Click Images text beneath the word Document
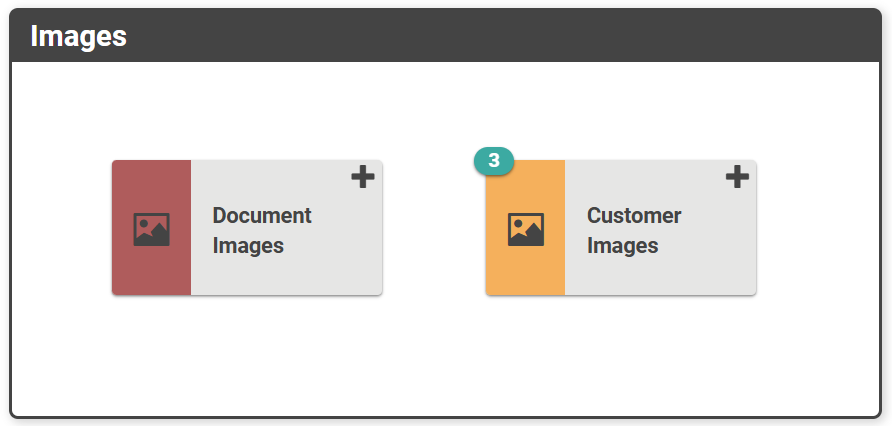 click(248, 246)
